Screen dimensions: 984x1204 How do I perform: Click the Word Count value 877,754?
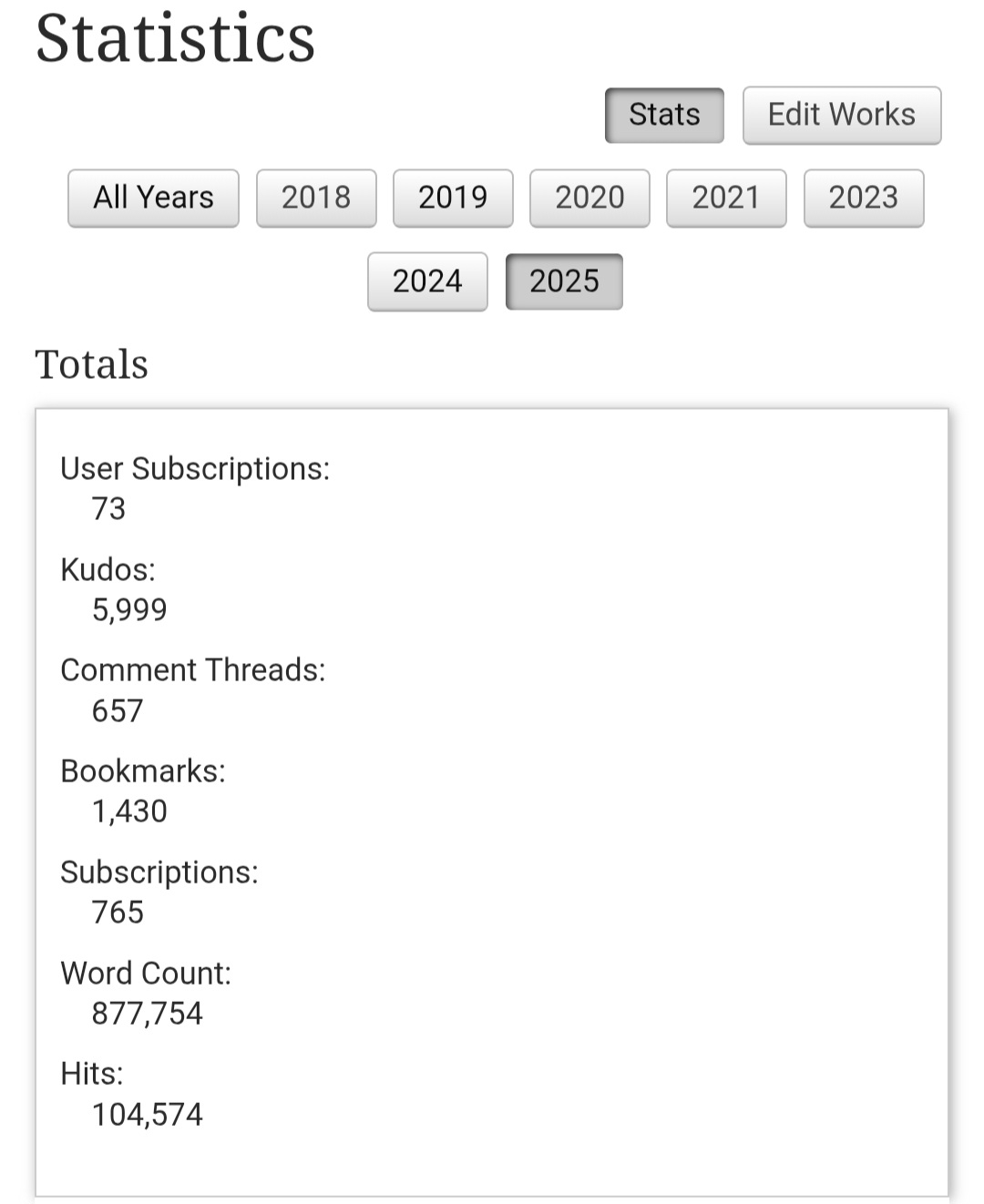pyautogui.click(x=147, y=1013)
